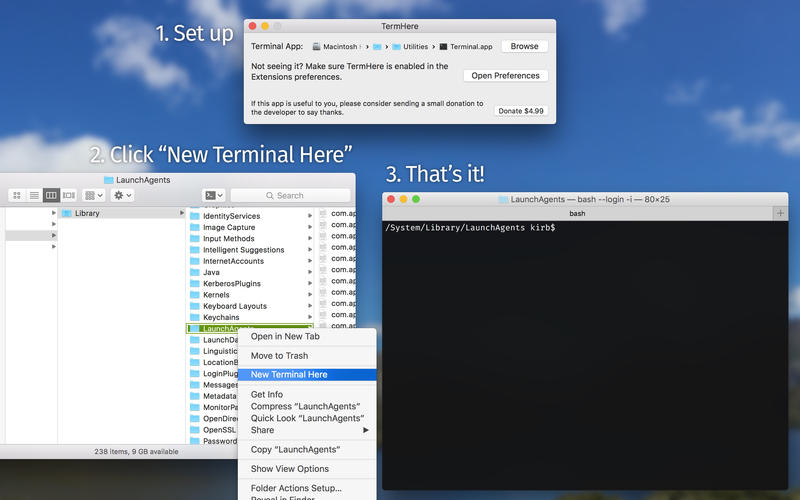Expand arrow next to Image Capture
Image resolution: width=800 pixels, height=500 pixels.
click(x=310, y=227)
